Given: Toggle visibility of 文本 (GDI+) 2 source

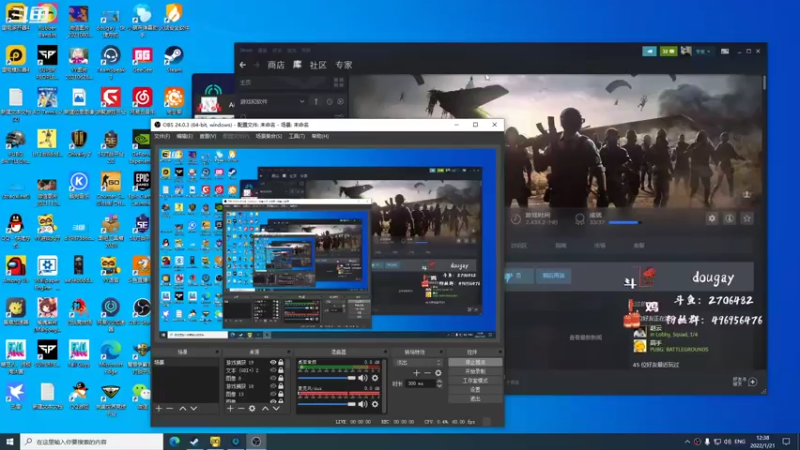Looking at the screenshot, I should 273,370.
